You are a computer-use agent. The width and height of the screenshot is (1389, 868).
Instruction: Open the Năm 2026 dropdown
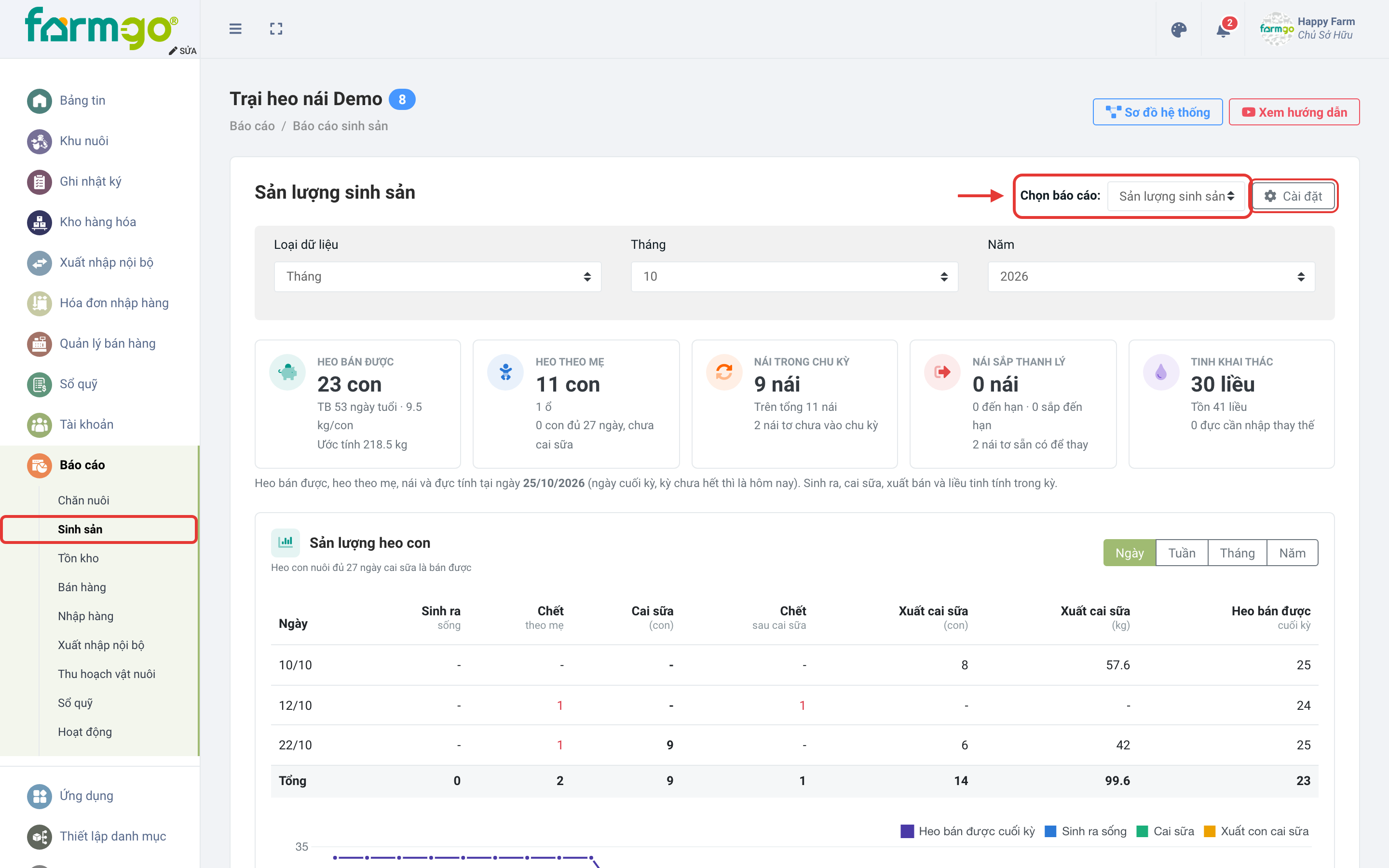tap(1151, 277)
